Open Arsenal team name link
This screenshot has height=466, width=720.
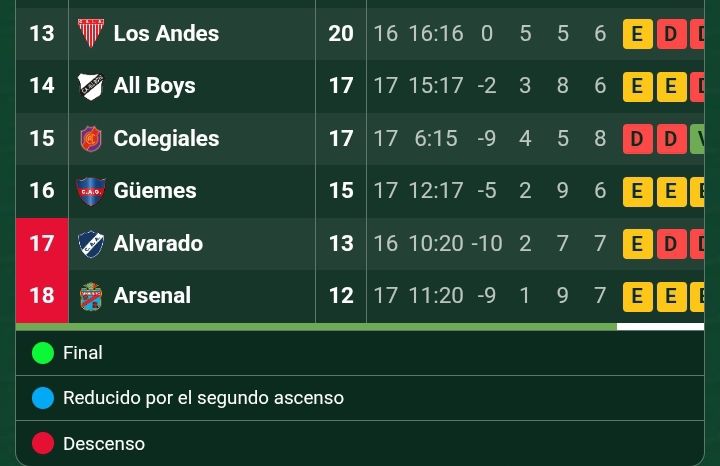tap(152, 295)
